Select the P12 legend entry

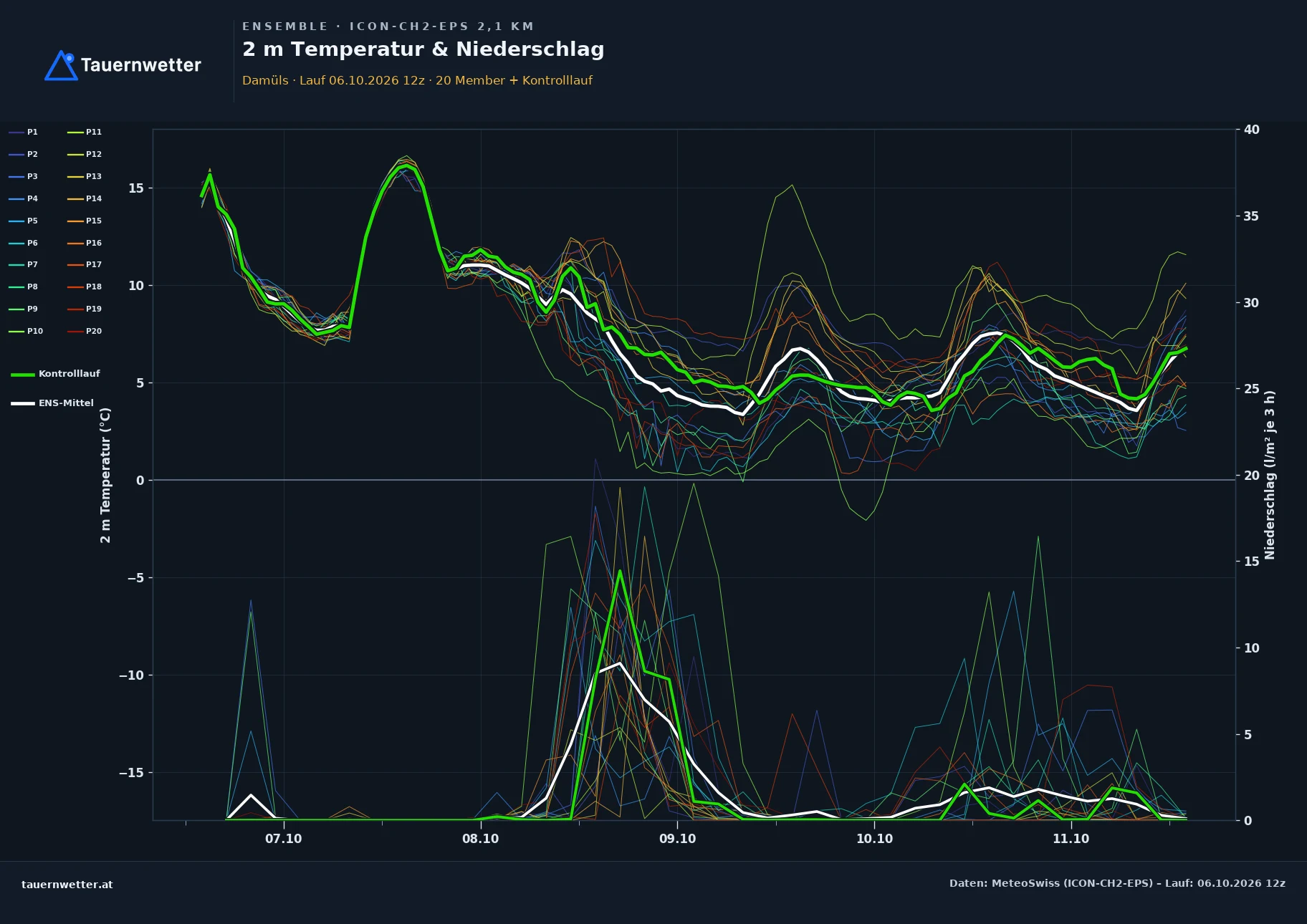pos(85,154)
